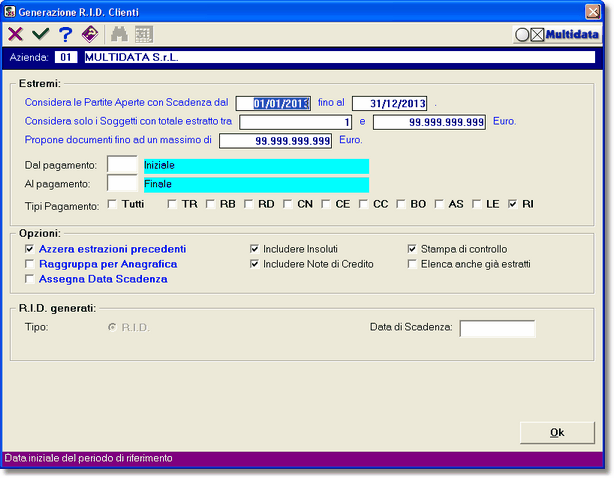
Task: Click the Propone documenti massimo field
Action: coord(276,141)
